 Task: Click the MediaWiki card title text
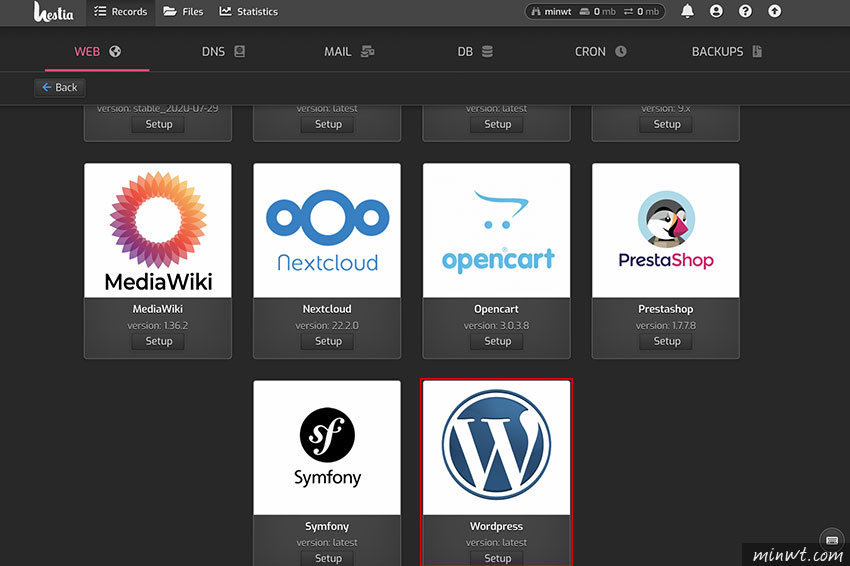158,309
